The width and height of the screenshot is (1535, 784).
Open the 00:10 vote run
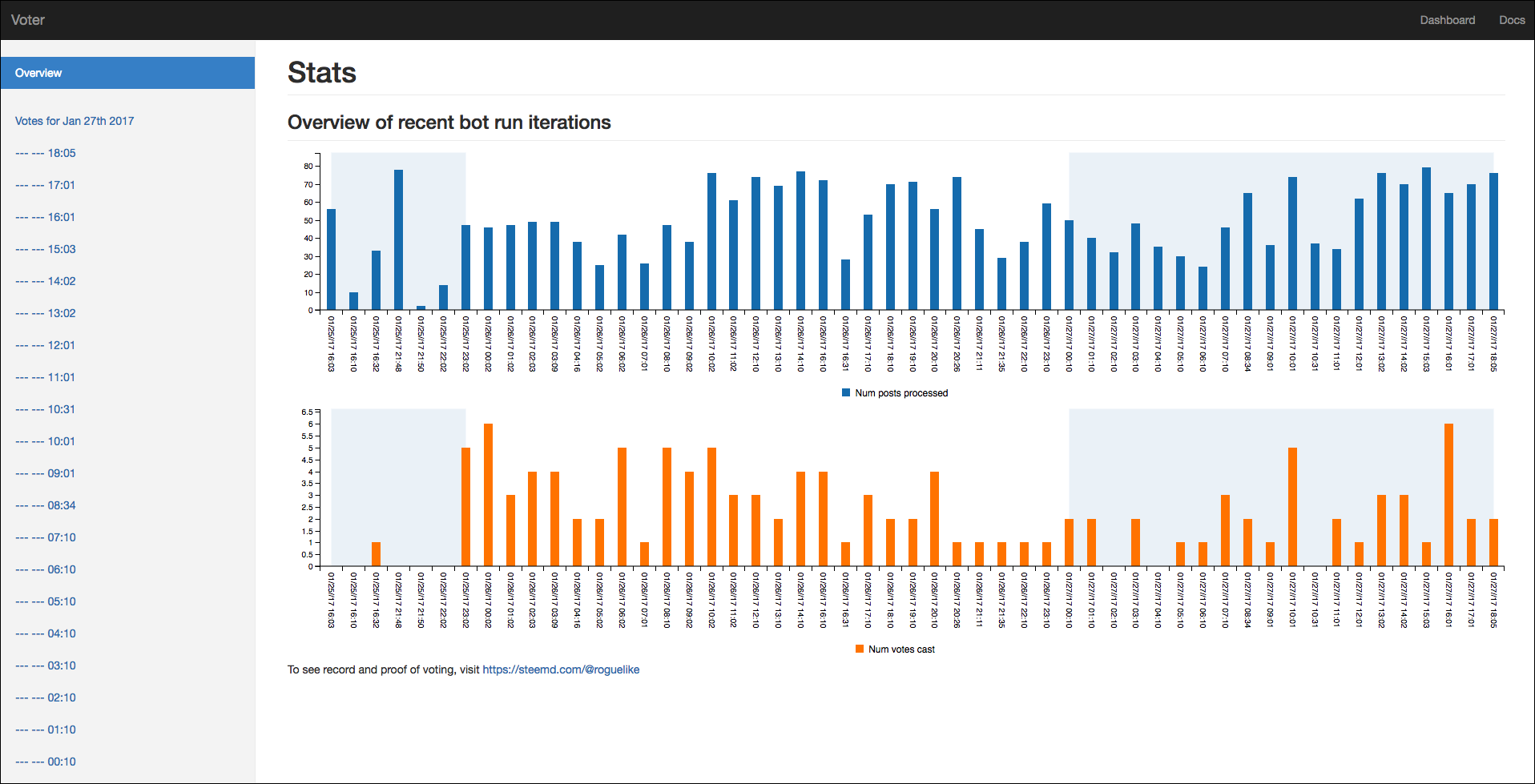[x=46, y=762]
